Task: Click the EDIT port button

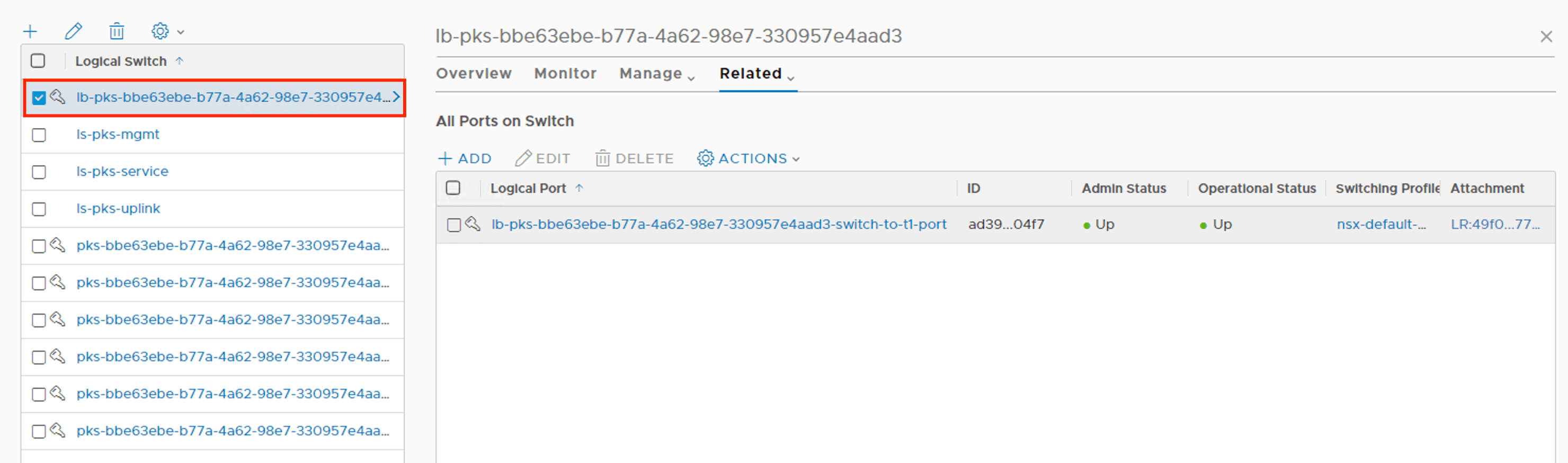Action: (x=542, y=159)
